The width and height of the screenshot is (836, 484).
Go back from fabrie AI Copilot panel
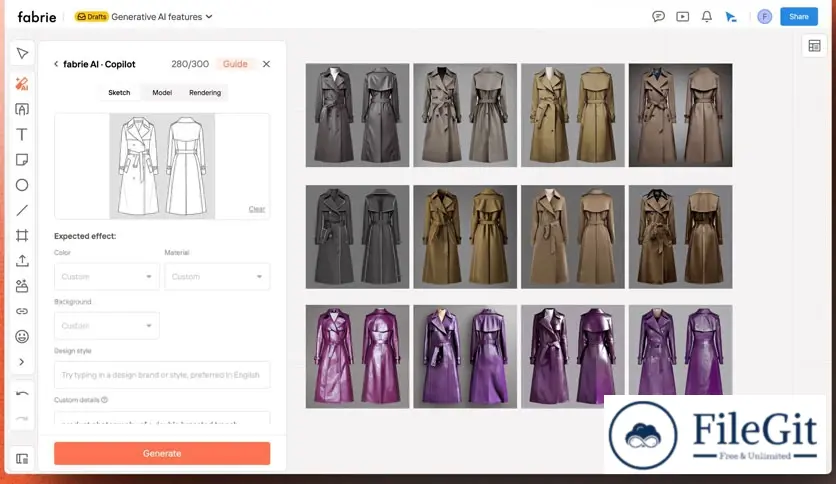pos(56,64)
